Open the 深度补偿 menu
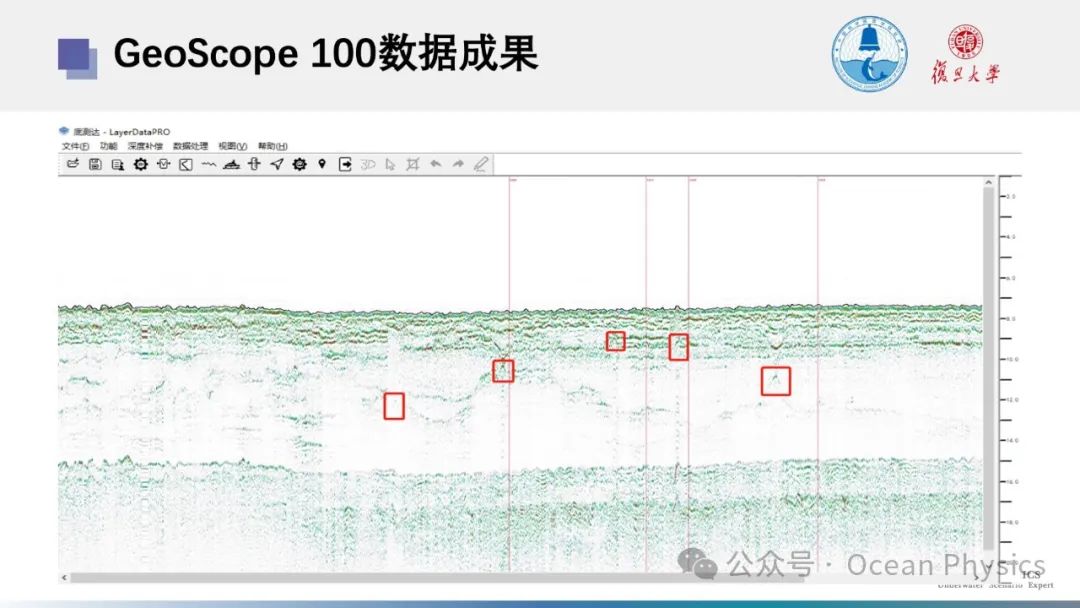This screenshot has width=1080, height=608. click(144, 146)
